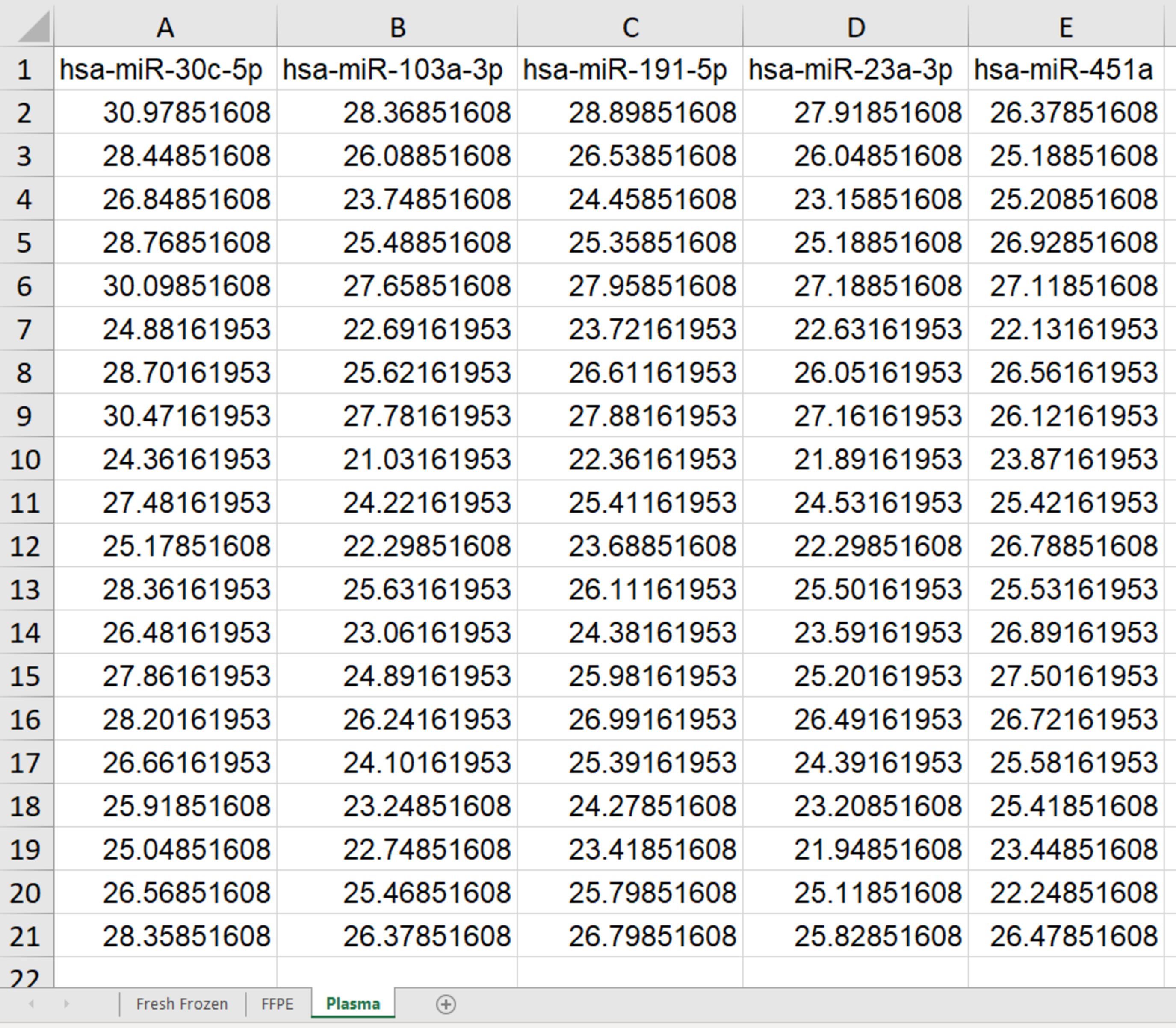The image size is (1176, 1028).
Task: Select column B header
Action: [x=397, y=27]
